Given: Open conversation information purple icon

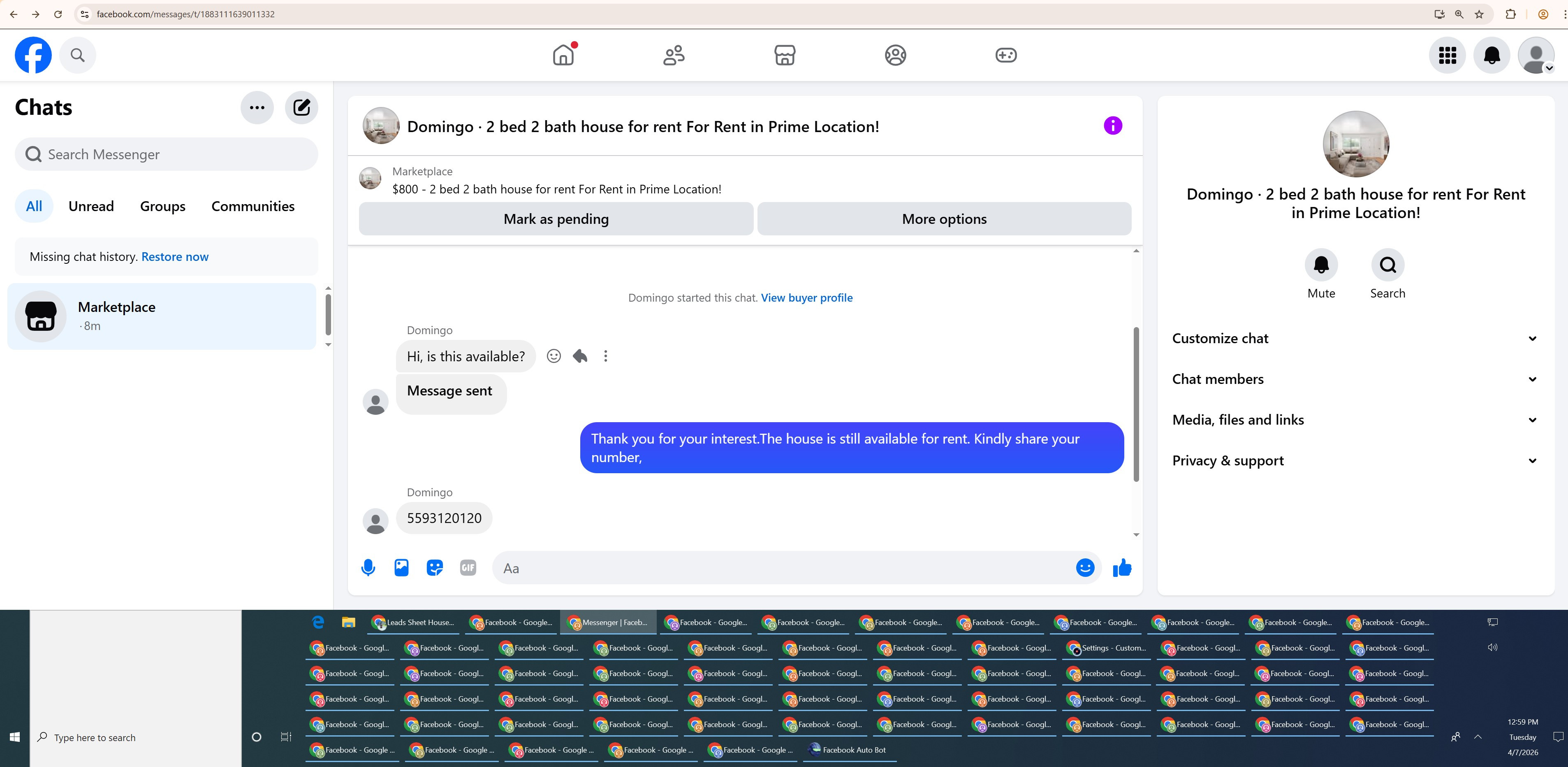Looking at the screenshot, I should (x=1113, y=126).
